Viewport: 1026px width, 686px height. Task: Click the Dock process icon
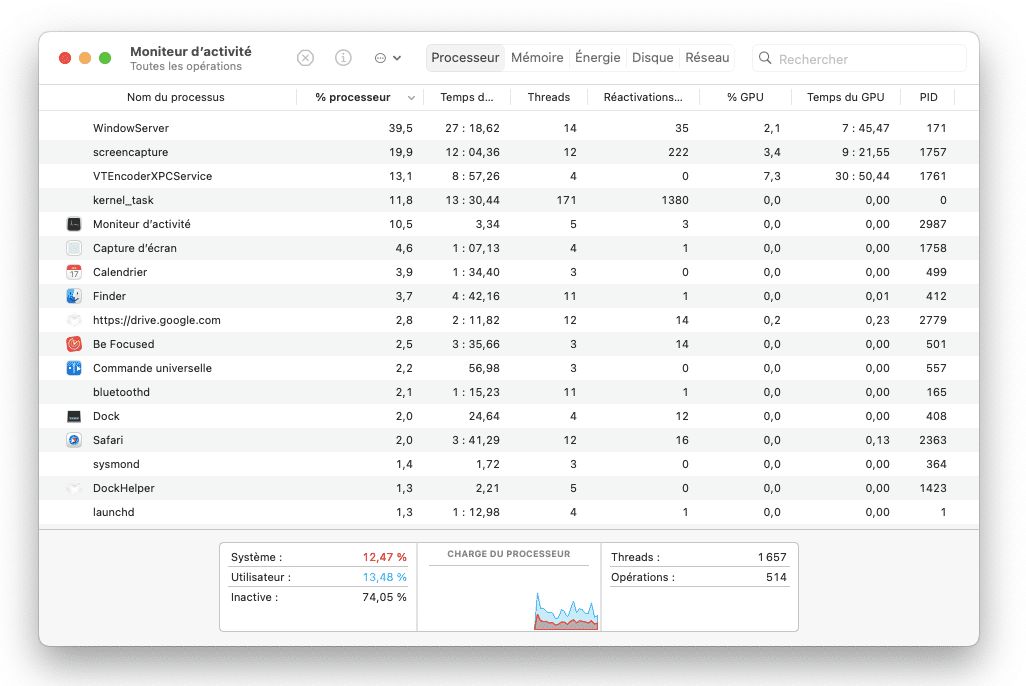(74, 416)
